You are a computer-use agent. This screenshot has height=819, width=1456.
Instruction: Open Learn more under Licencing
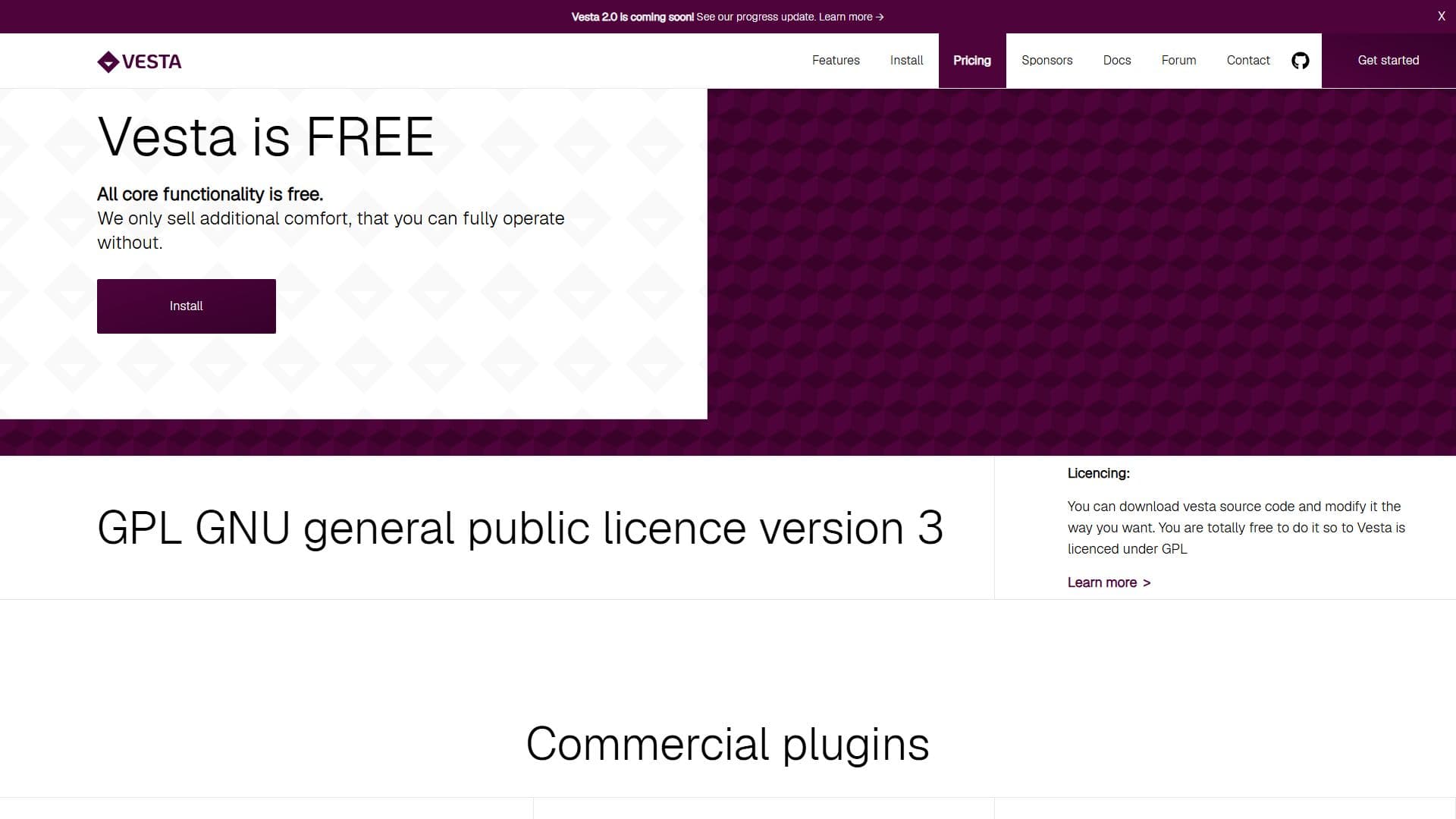pyautogui.click(x=1109, y=582)
